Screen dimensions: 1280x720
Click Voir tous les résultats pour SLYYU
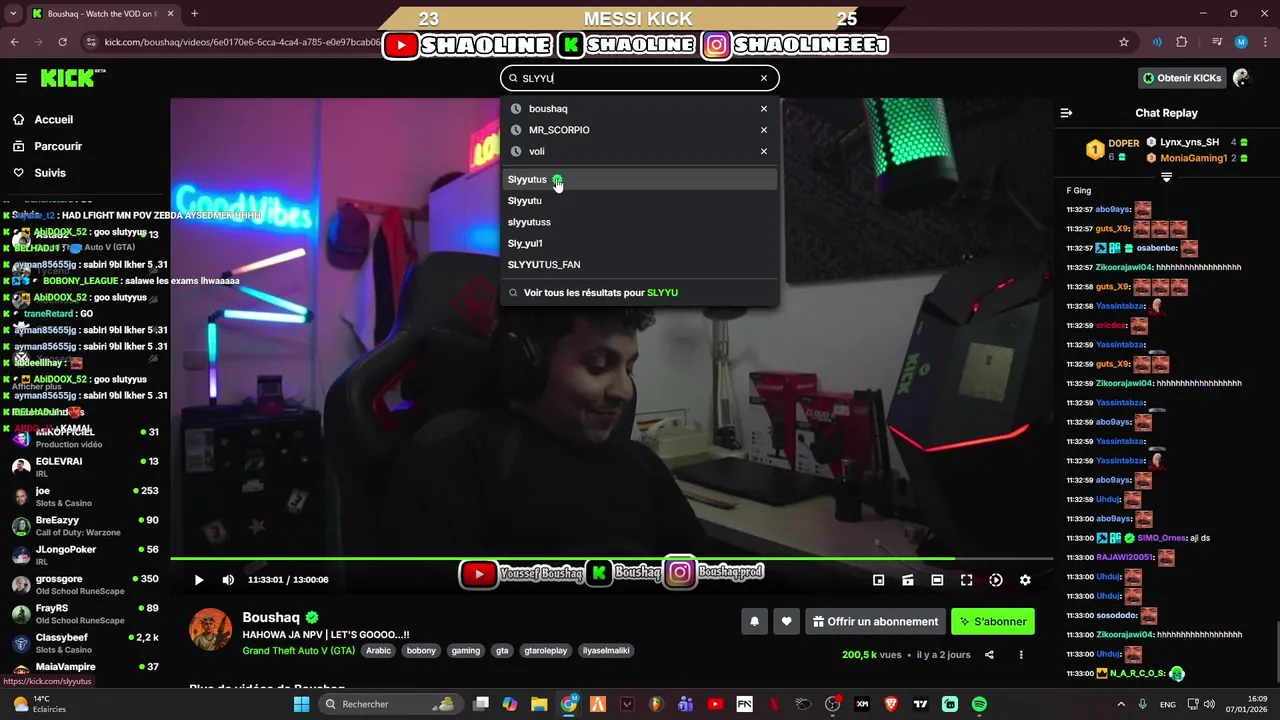[639, 293]
